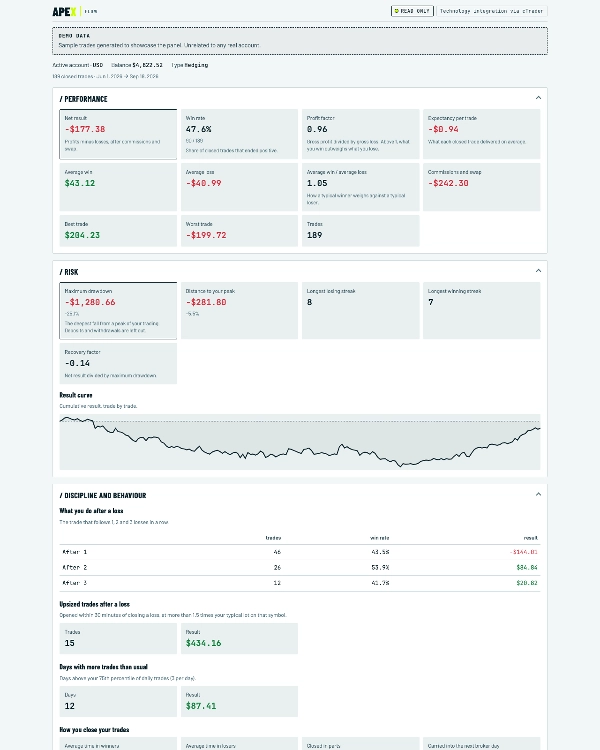Image resolution: width=600 pixels, height=750 pixels.
Task: Click on the Result curve chart
Action: pos(300,442)
